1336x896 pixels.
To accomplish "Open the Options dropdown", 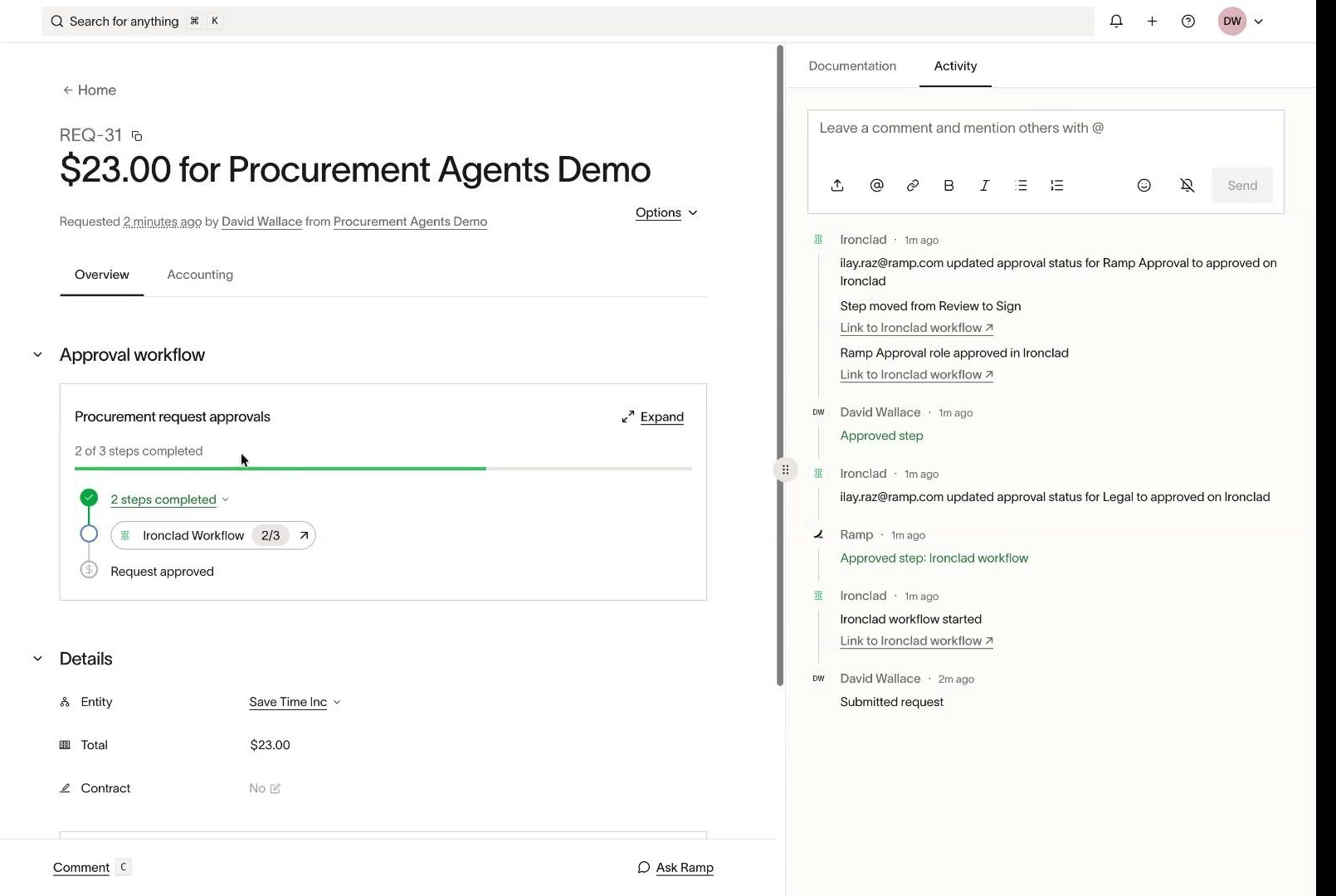I will (666, 212).
